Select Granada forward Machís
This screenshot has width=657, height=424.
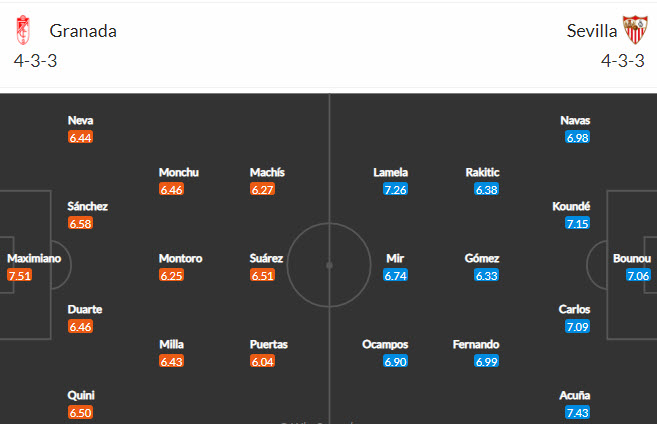[267, 172]
